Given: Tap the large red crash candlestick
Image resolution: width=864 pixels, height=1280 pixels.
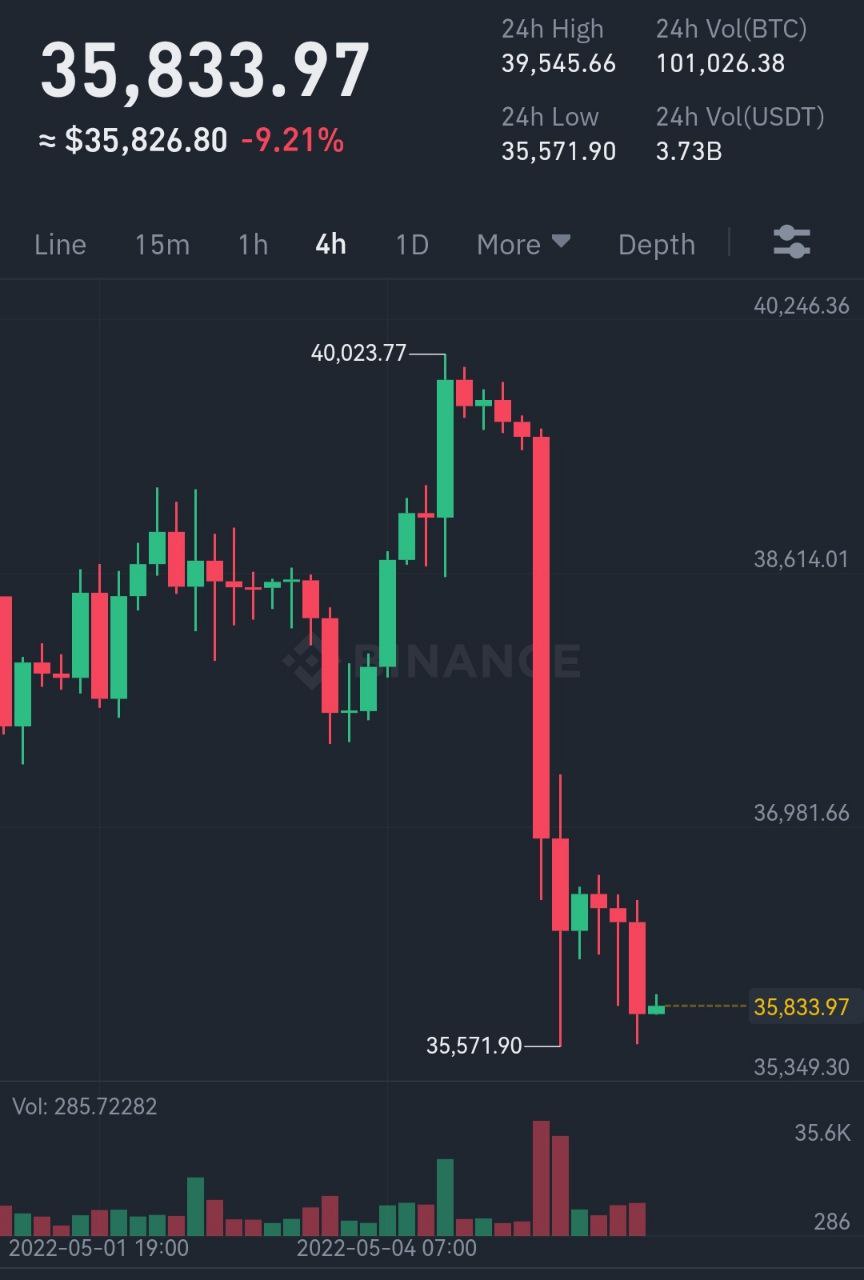Looking at the screenshot, I should tap(541, 637).
